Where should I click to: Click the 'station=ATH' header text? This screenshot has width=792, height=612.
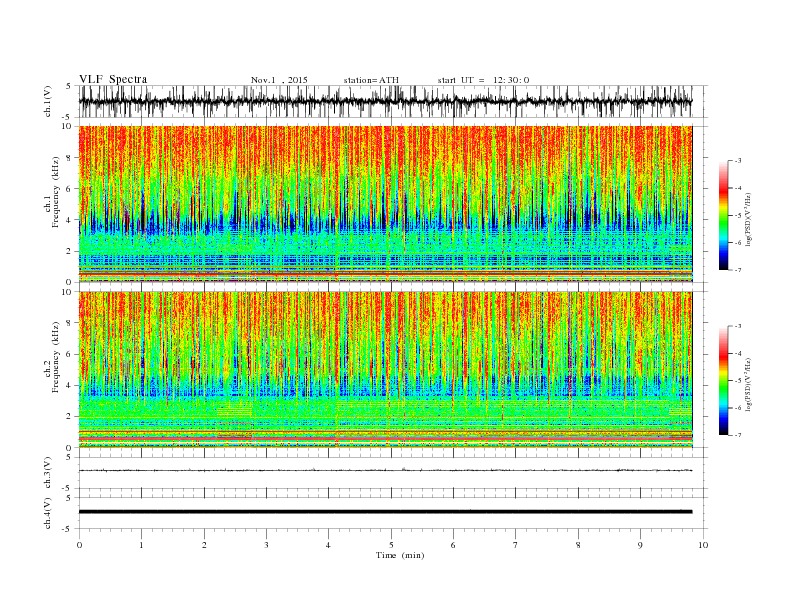tap(371, 80)
